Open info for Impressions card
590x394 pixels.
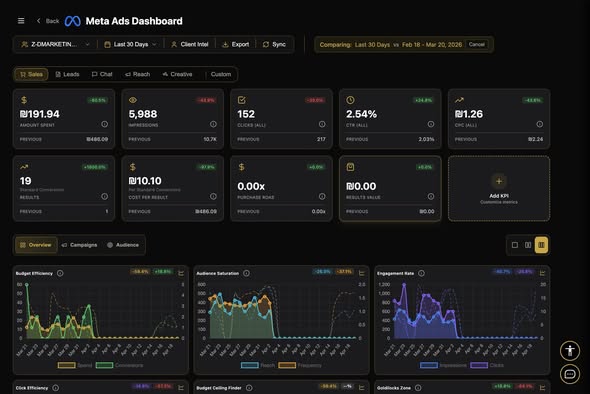[x=213, y=124]
